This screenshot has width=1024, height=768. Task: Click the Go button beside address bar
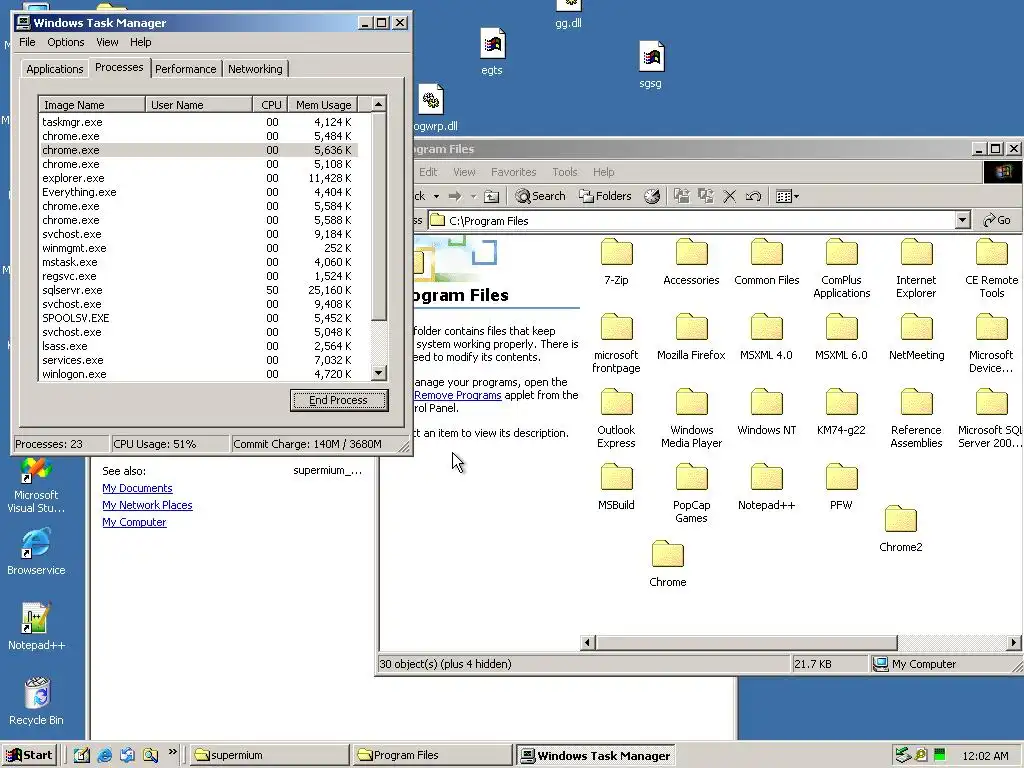997,221
